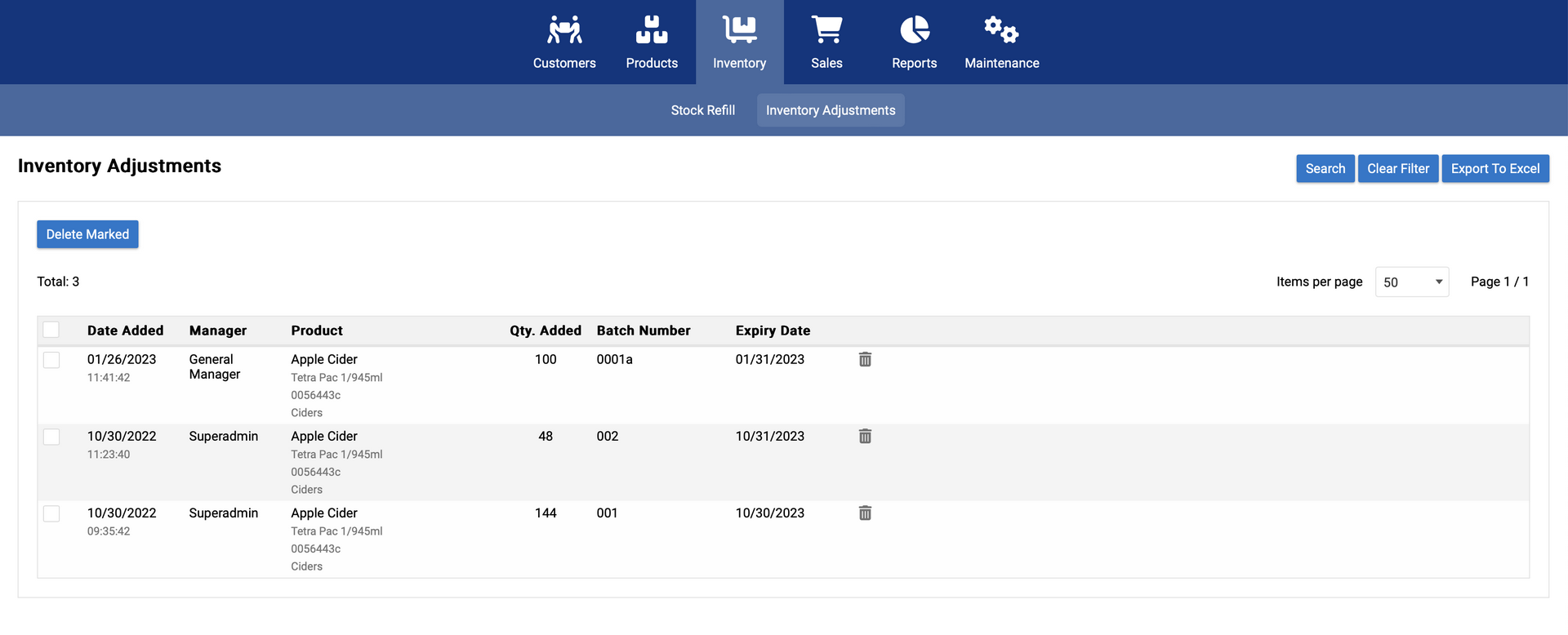Click the Delete Marked button
The image size is (1568, 635).
[87, 234]
